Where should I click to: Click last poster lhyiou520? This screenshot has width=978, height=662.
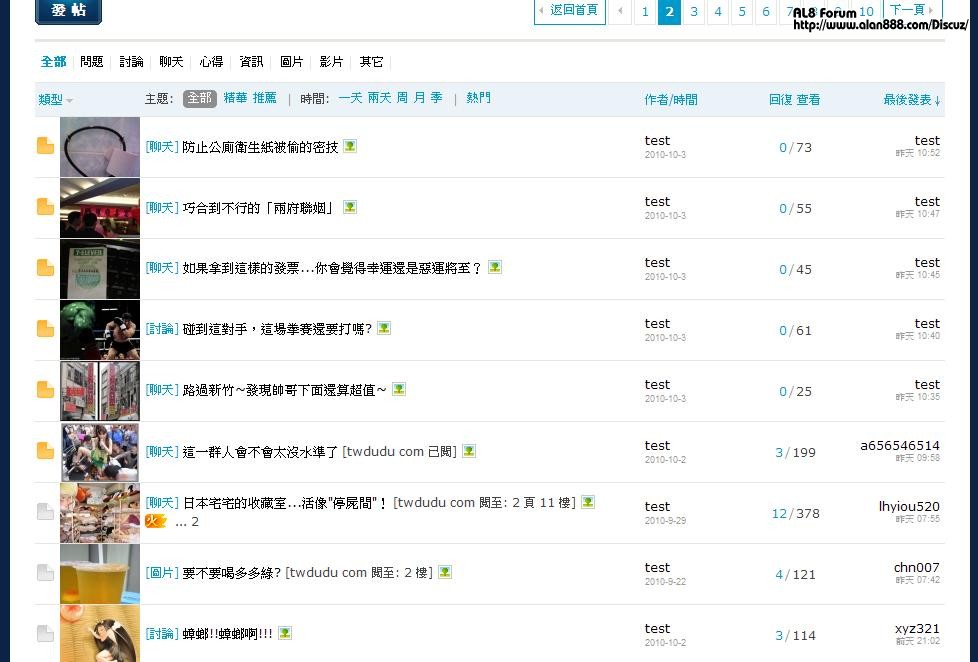pos(909,507)
